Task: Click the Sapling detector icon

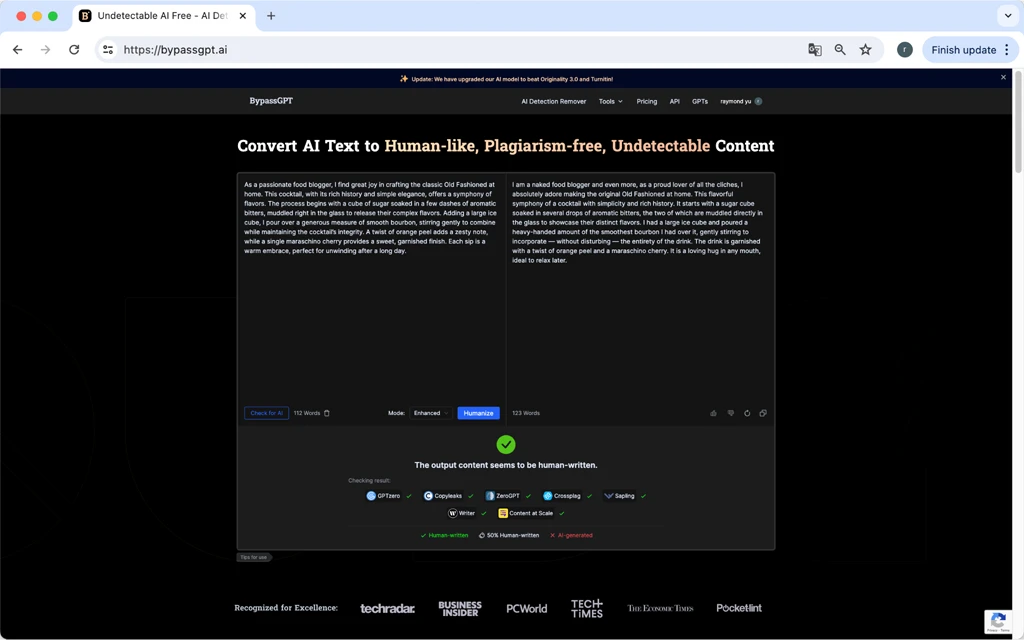Action: point(609,496)
